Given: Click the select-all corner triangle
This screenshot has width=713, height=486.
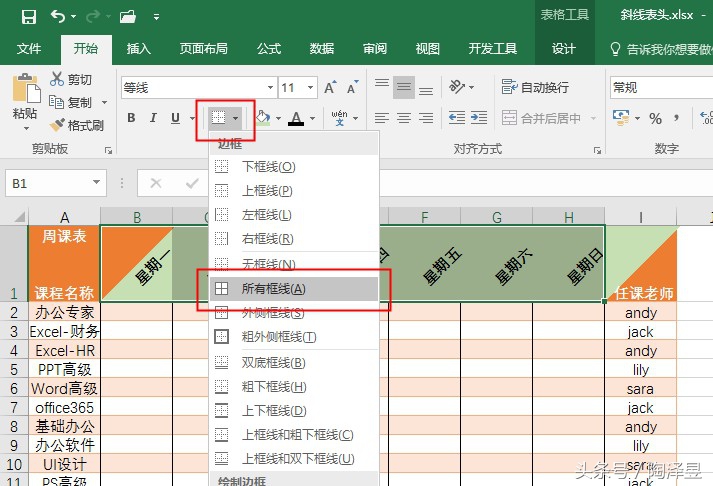Looking at the screenshot, I should [x=18, y=216].
